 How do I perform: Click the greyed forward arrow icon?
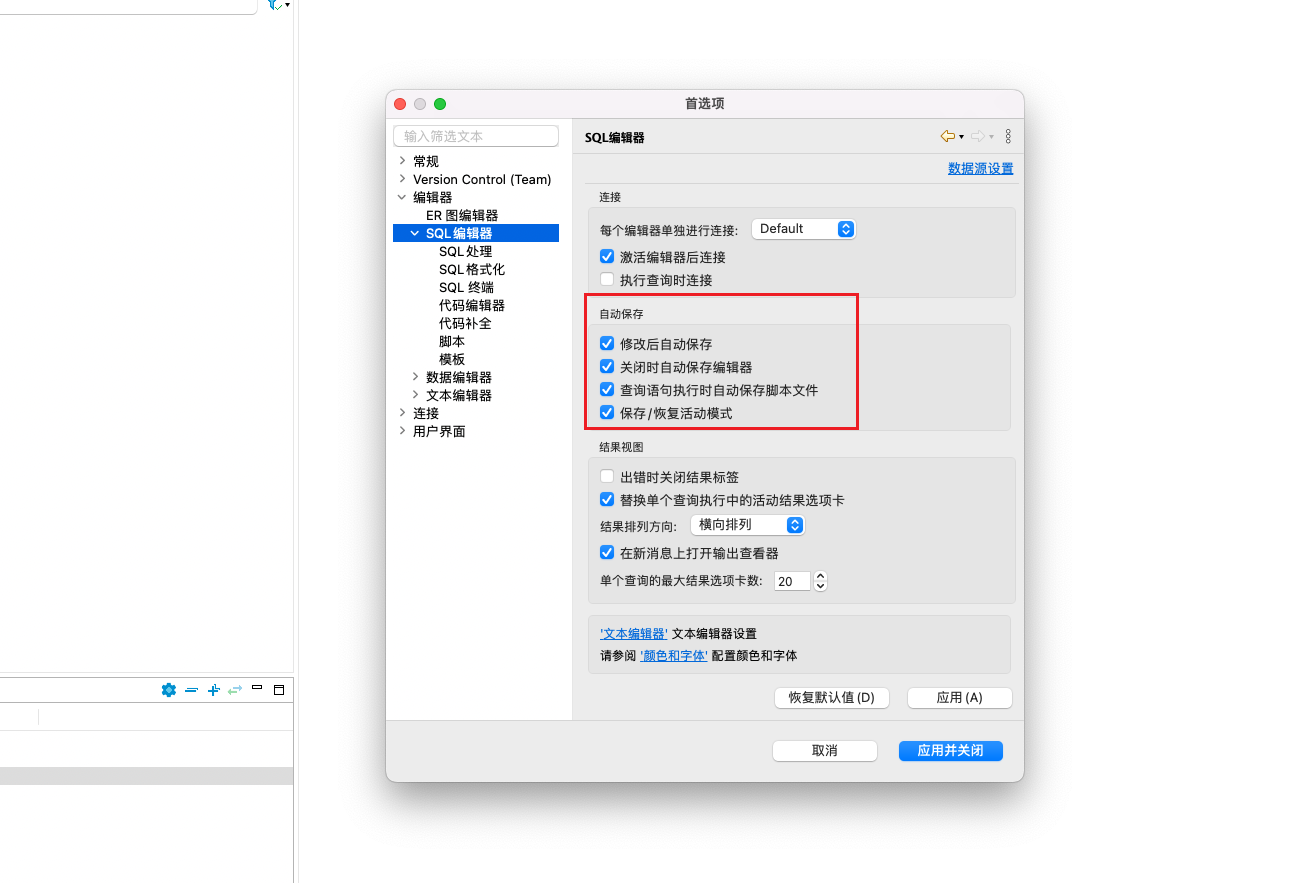click(977, 136)
